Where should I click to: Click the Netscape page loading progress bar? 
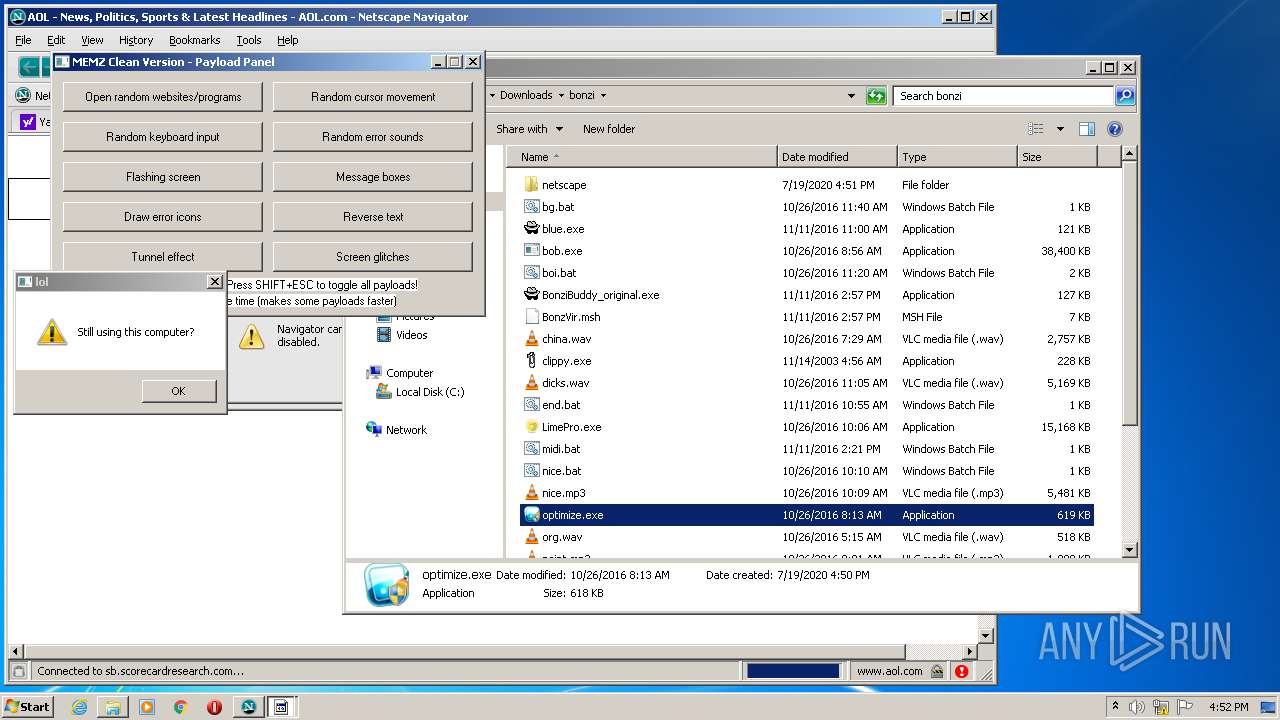coord(793,671)
